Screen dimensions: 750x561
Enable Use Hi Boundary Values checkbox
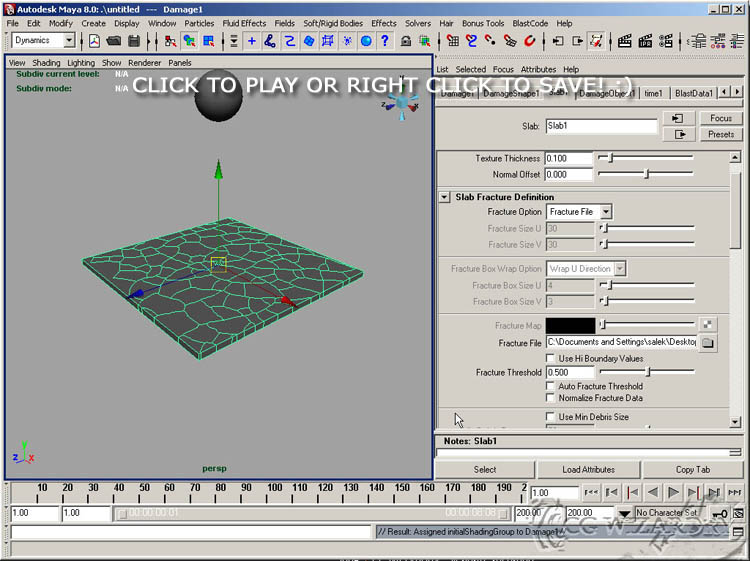click(551, 358)
